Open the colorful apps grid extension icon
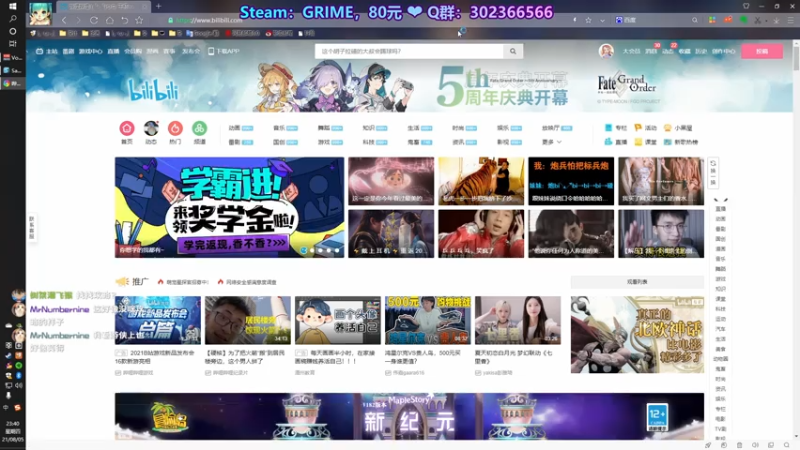This screenshot has height=450, width=800. coord(712,20)
